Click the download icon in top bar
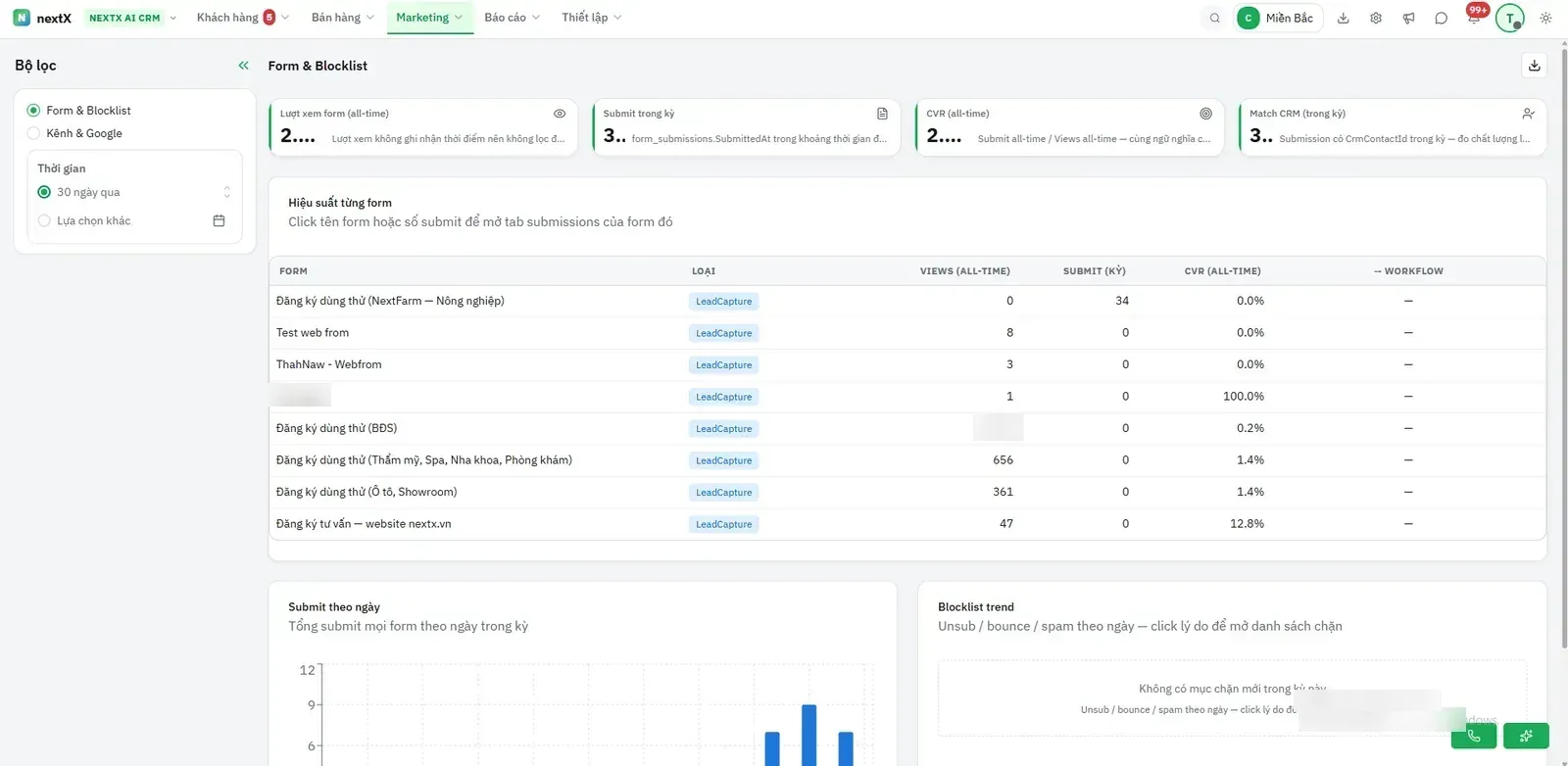Viewport: 1568px width, 766px height. coord(1344,18)
